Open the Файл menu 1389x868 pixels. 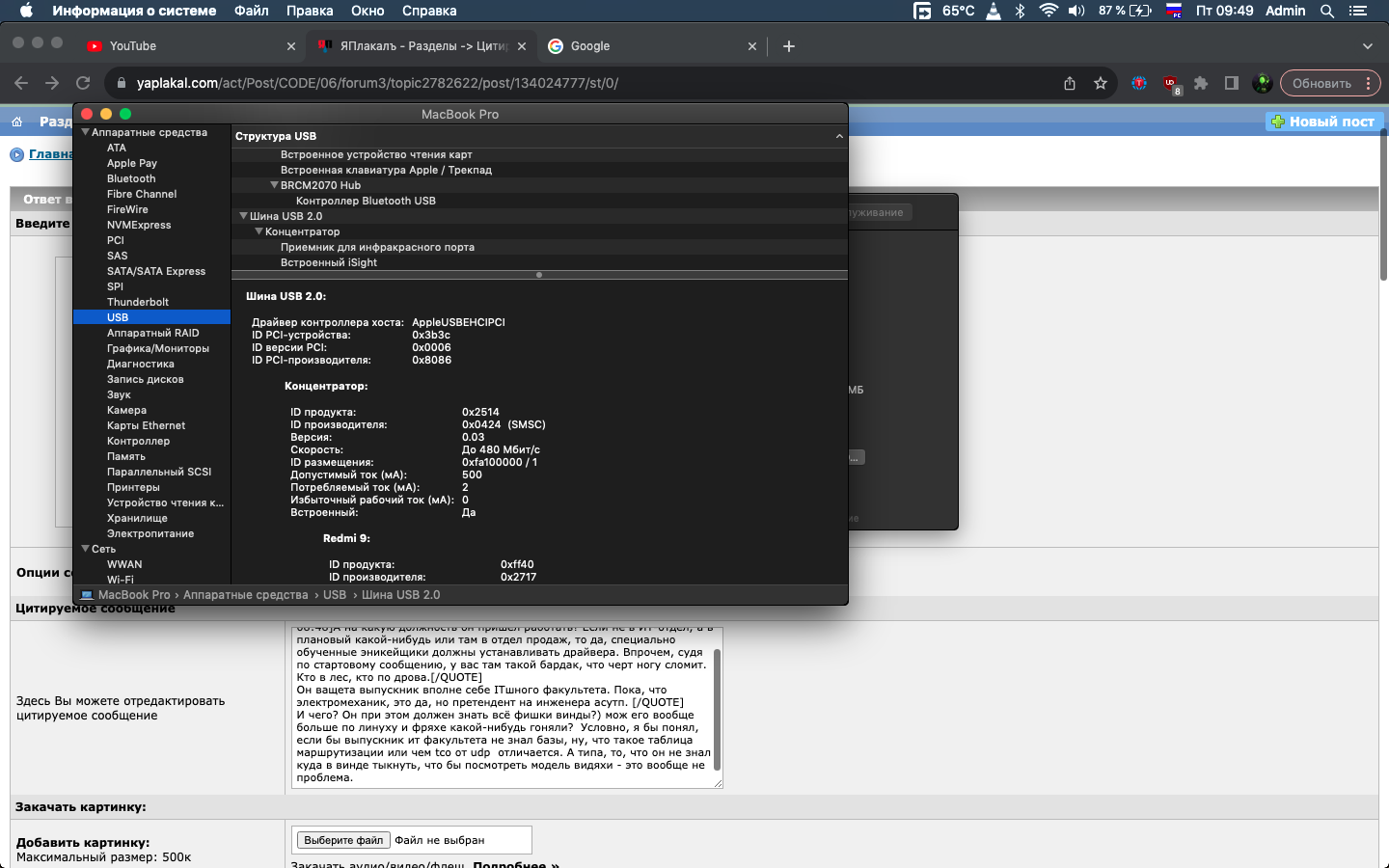252,11
